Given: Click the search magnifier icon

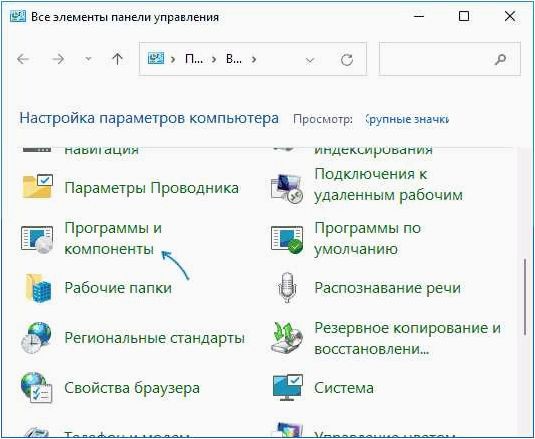Looking at the screenshot, I should (500, 59).
